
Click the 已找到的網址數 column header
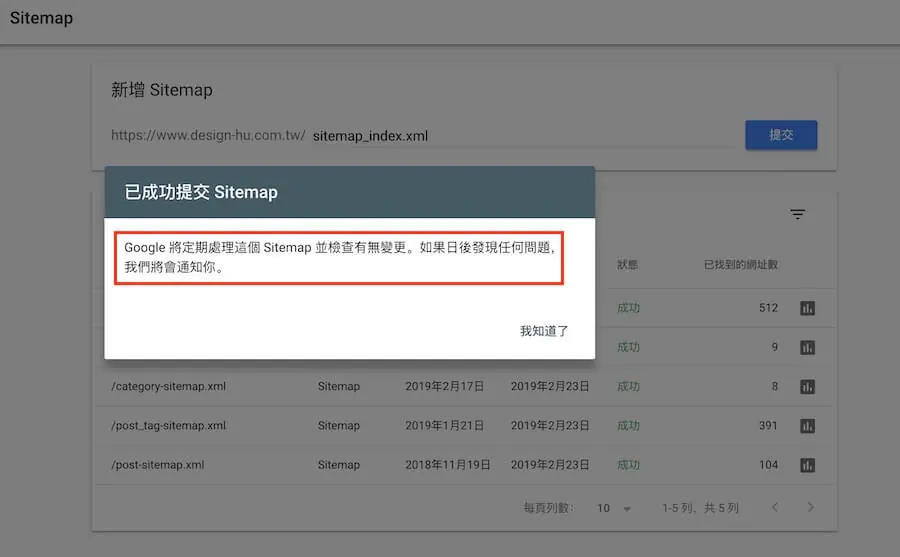pyautogui.click(x=740, y=265)
